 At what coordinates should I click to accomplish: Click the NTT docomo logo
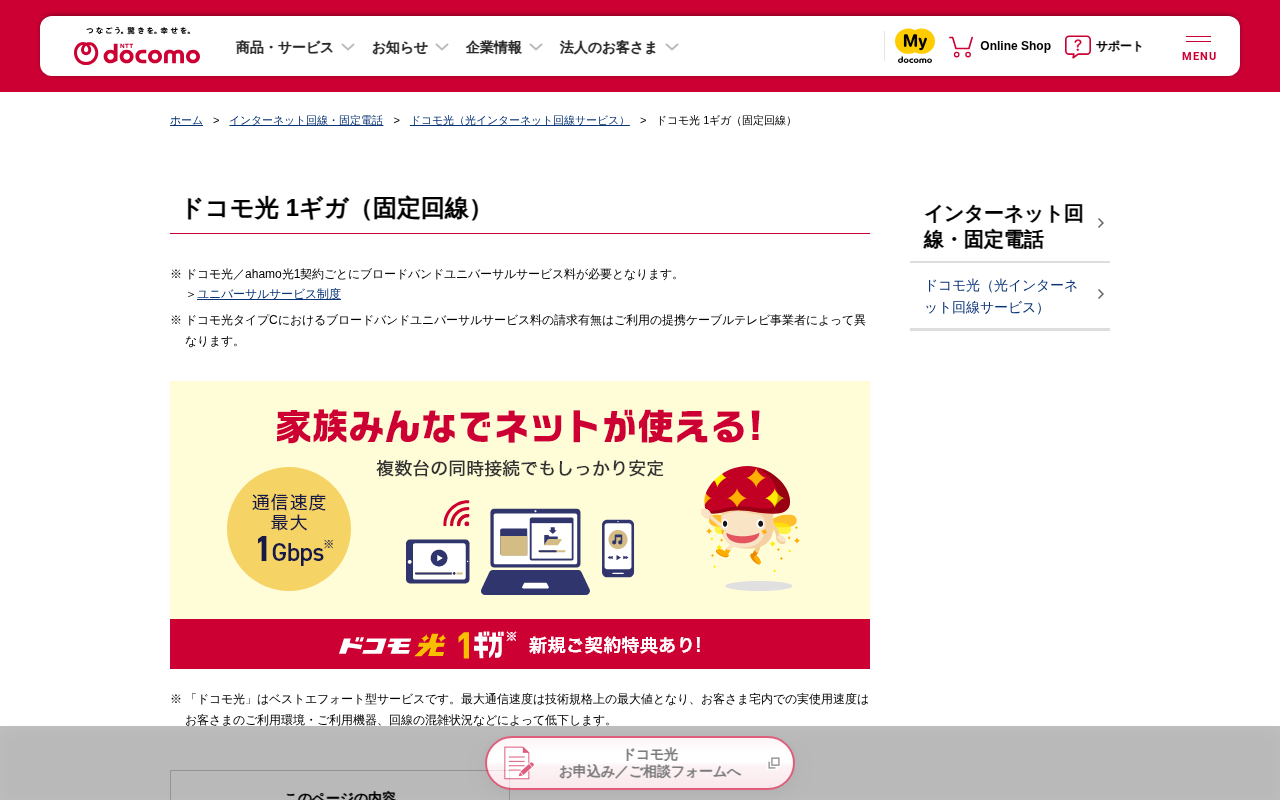[137, 46]
